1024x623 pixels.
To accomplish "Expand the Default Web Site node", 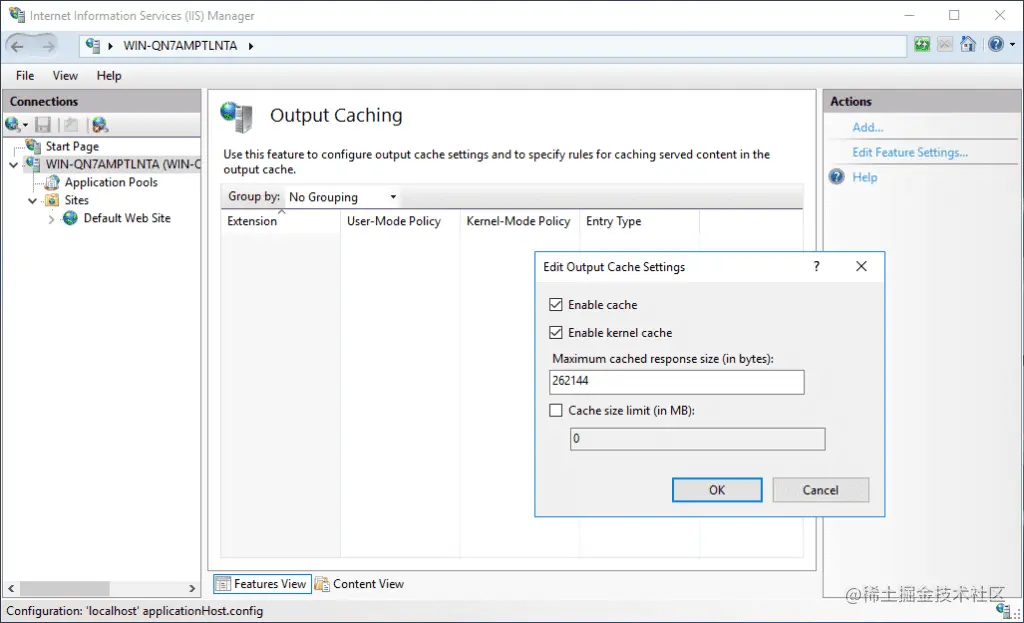I will [x=51, y=219].
